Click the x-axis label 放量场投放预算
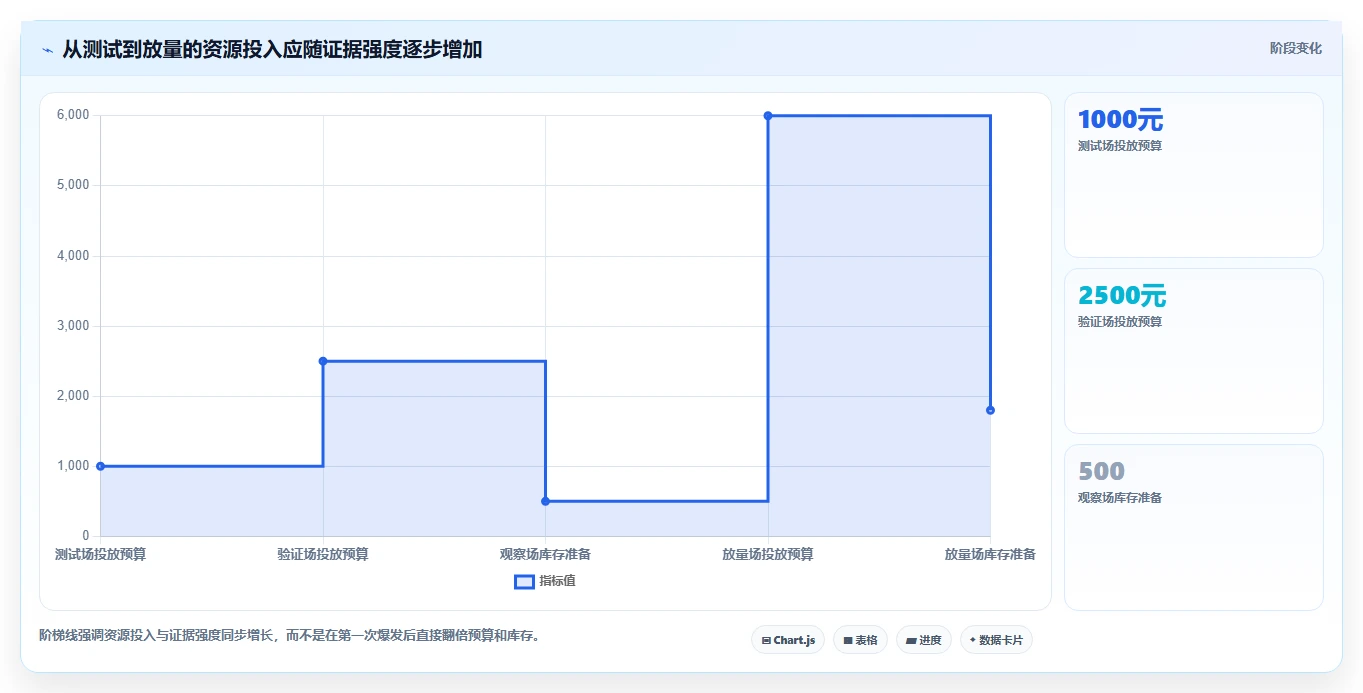The height and width of the screenshot is (693, 1363). [768, 554]
